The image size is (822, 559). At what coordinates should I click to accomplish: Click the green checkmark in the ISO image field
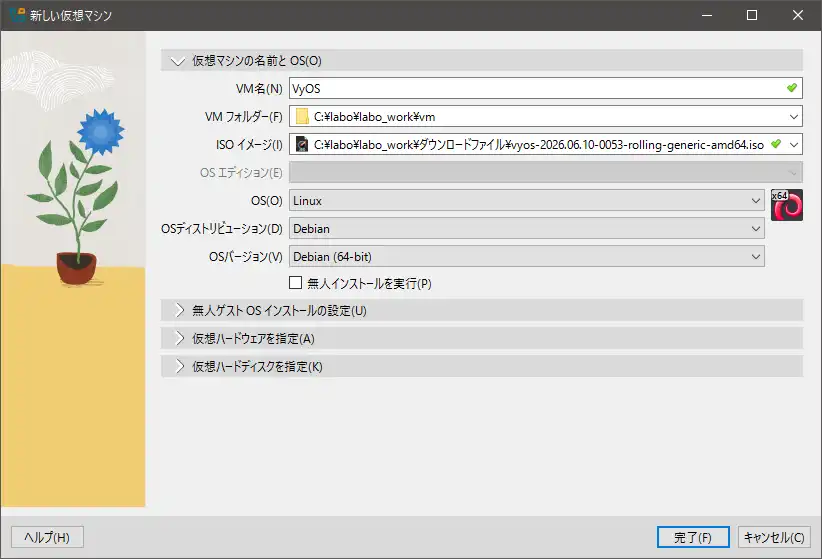[776, 144]
